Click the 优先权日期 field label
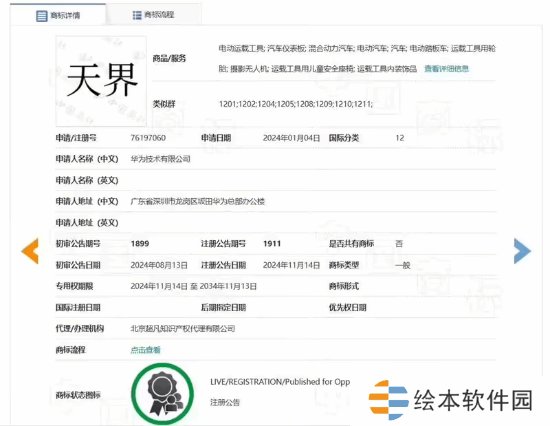 (348, 308)
